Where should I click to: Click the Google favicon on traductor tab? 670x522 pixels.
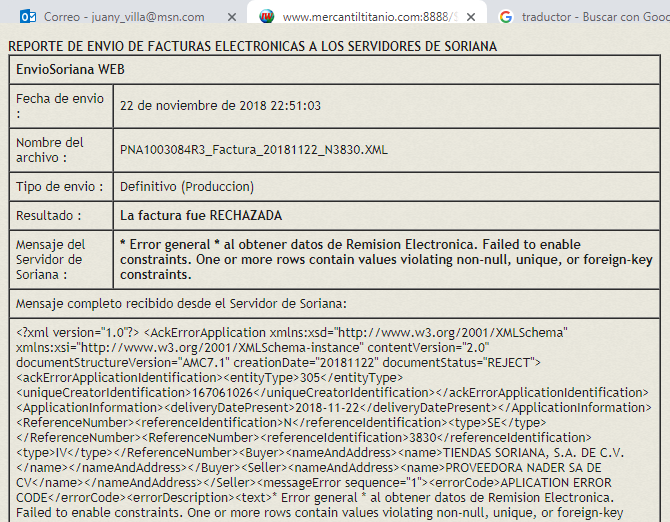click(506, 17)
